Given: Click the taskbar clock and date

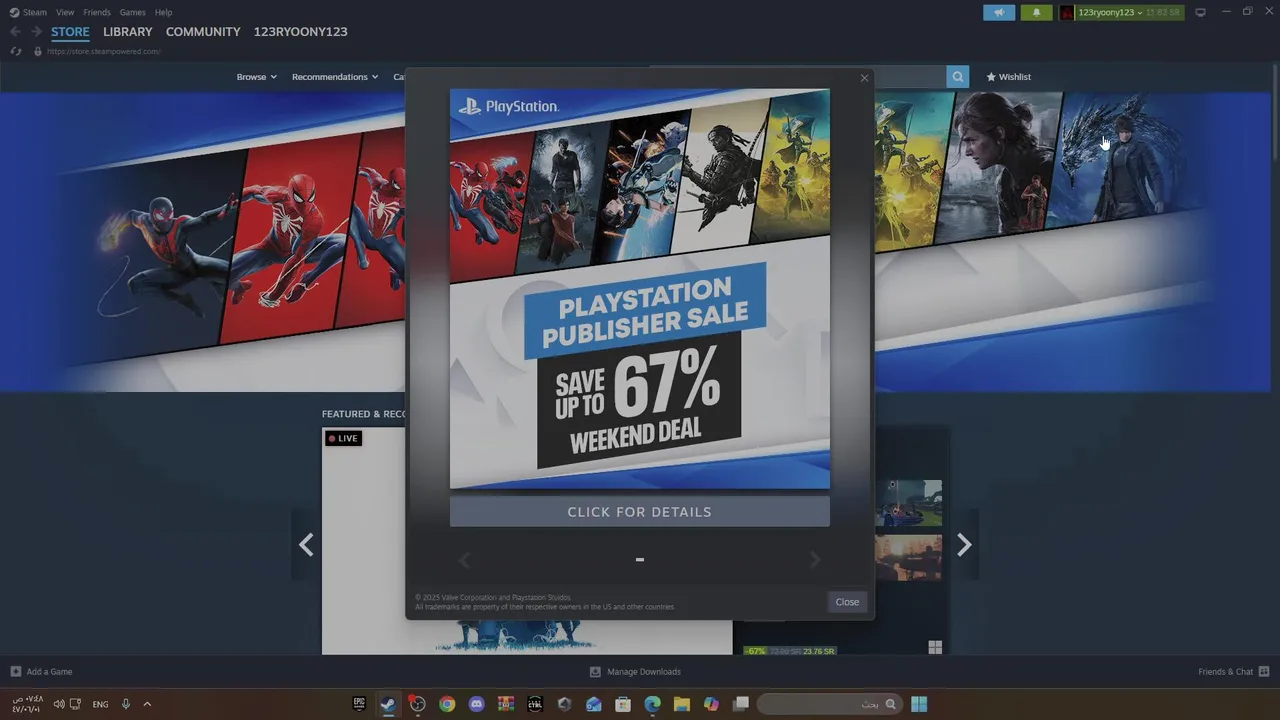Looking at the screenshot, I should (28, 704).
